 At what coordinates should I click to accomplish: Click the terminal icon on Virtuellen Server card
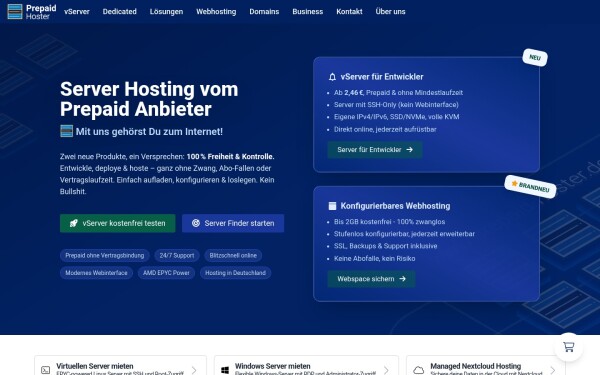coord(46,370)
